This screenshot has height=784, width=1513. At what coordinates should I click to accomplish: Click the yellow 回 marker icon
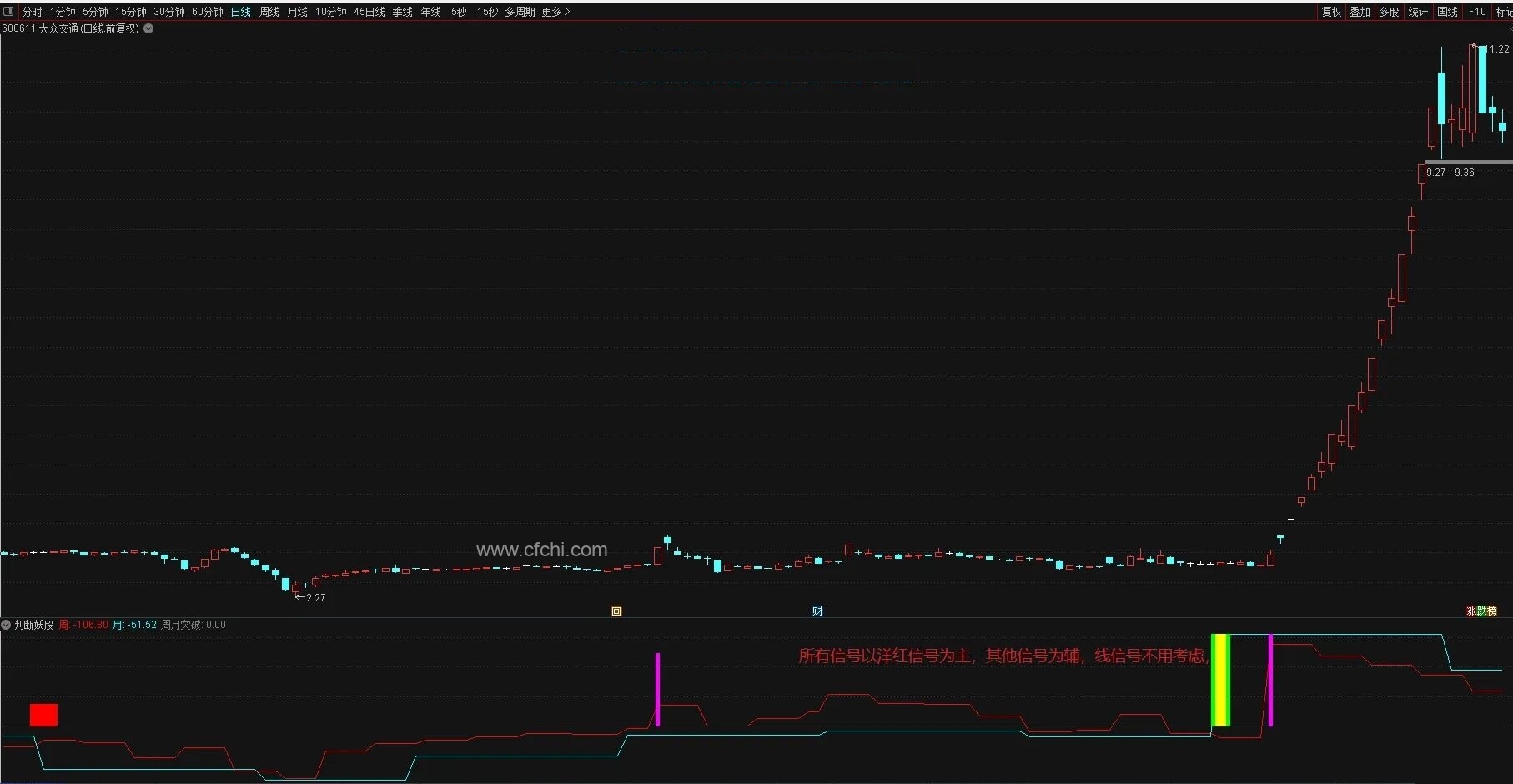click(616, 611)
